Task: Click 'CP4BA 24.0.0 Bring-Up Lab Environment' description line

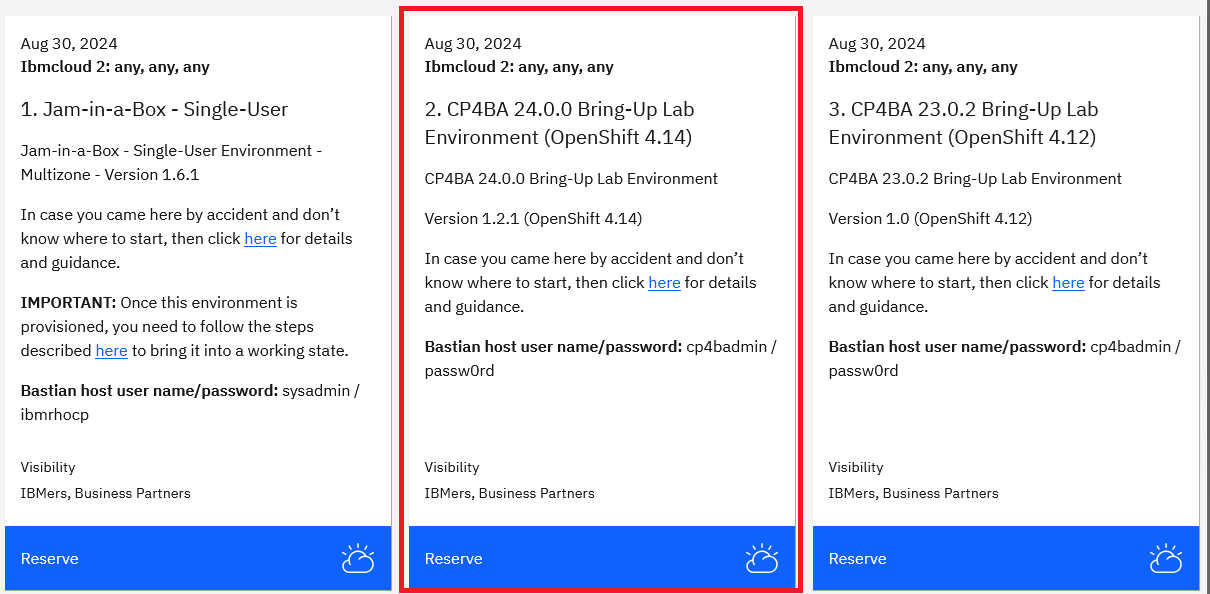Action: pos(571,179)
